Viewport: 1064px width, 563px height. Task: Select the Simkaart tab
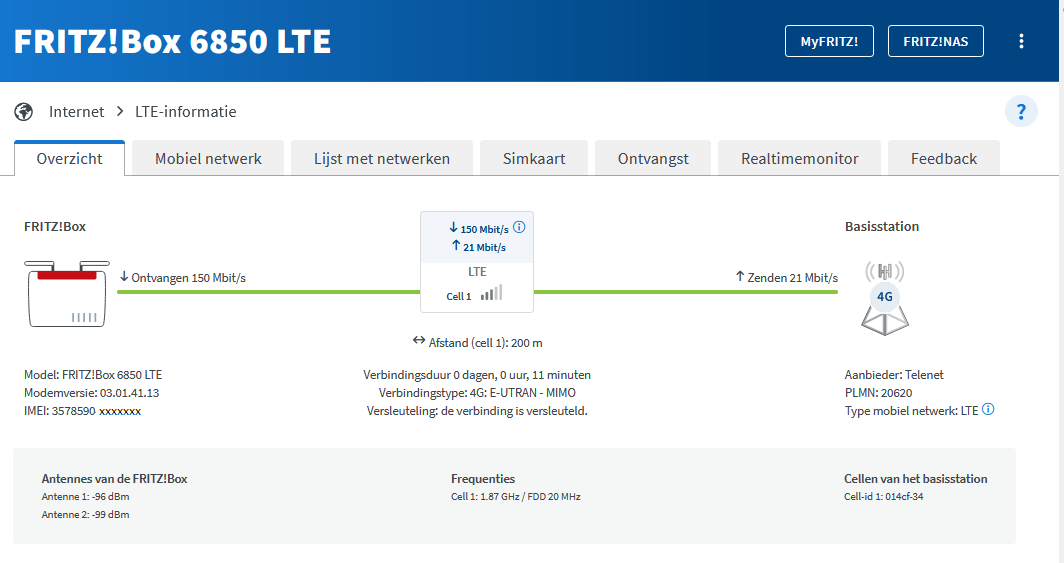533,159
